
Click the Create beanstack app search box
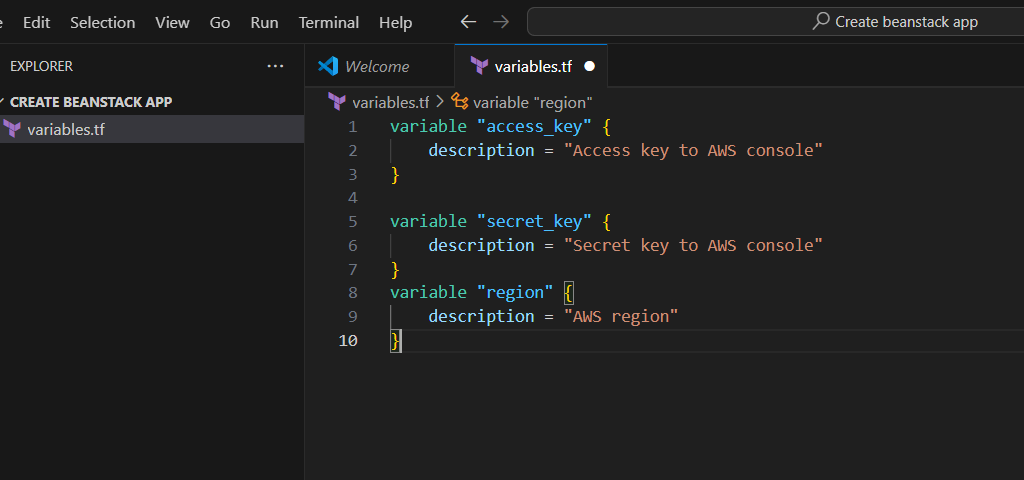(775, 22)
